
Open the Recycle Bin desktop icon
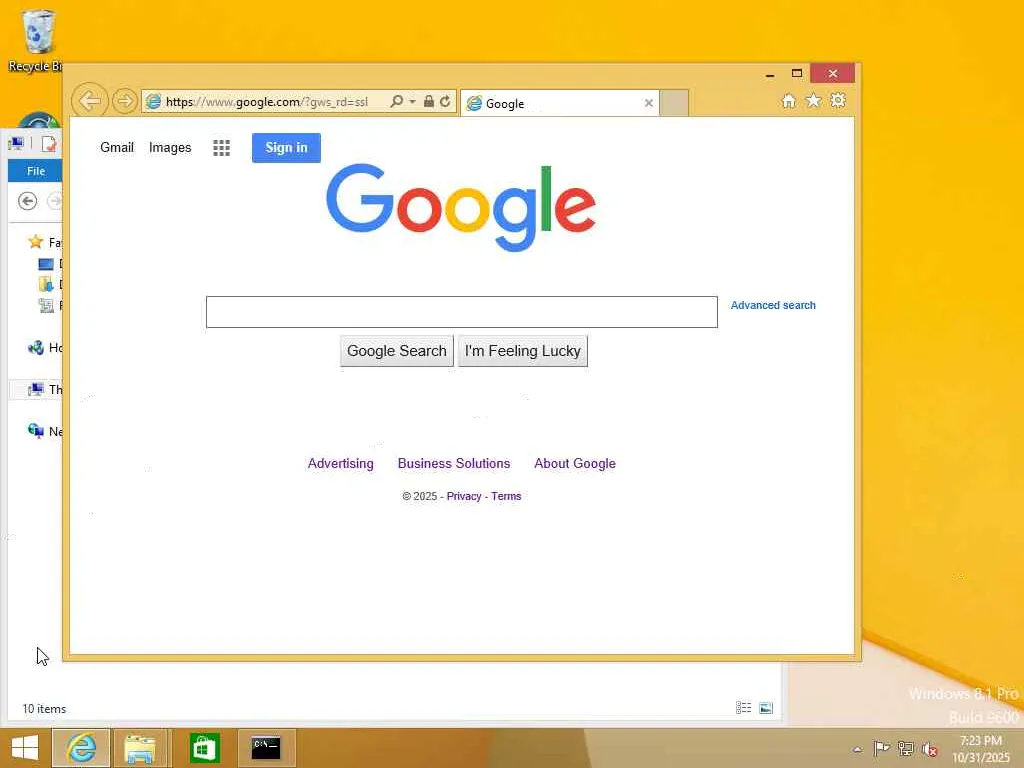tap(37, 40)
